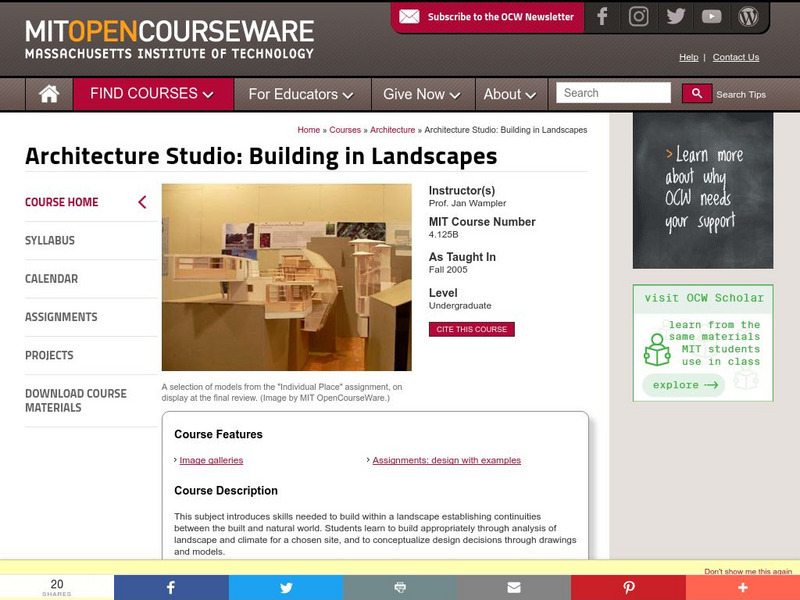Click the visit OCW Scholar heading
The height and width of the screenshot is (600, 800).
pyautogui.click(x=704, y=298)
